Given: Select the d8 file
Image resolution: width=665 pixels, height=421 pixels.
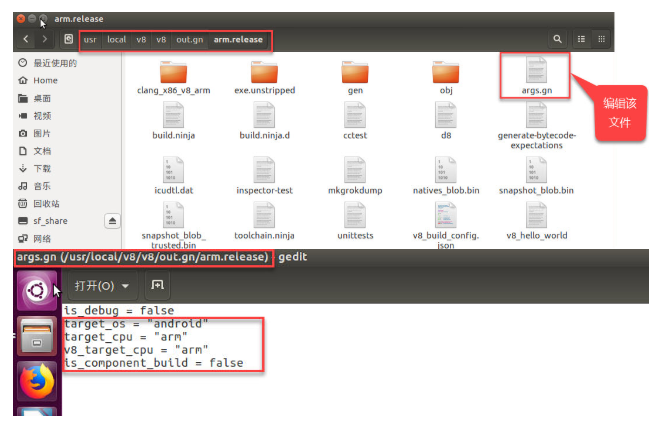Looking at the screenshot, I should coord(446,121).
